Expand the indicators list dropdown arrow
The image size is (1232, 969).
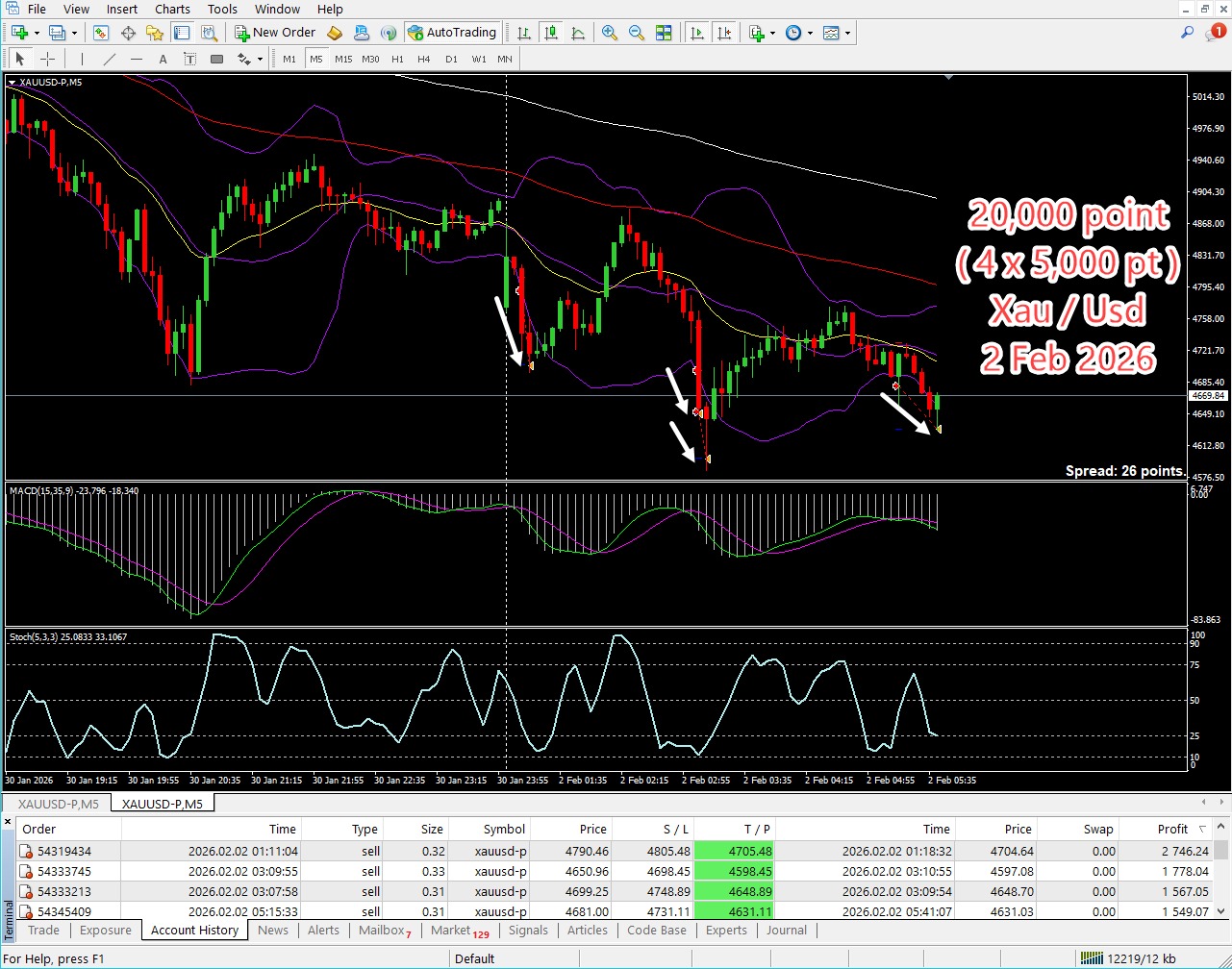tap(772, 34)
